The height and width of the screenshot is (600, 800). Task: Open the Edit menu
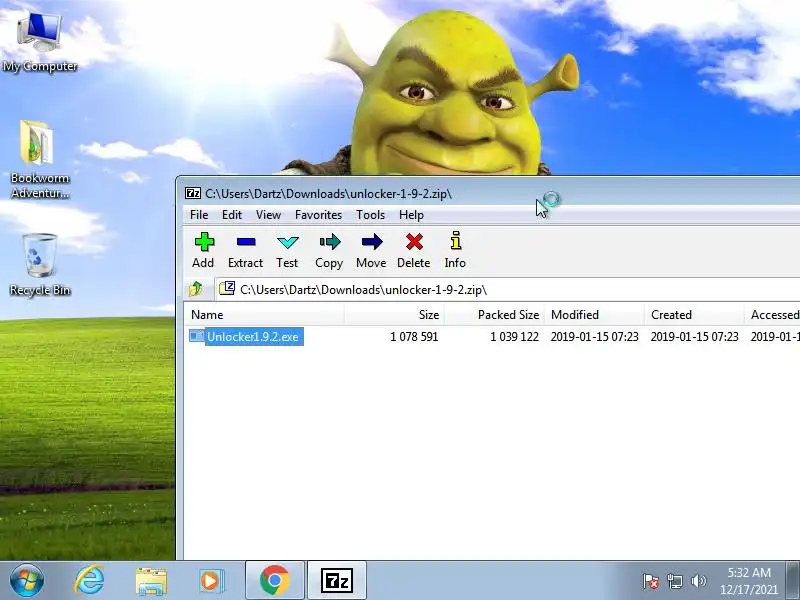click(x=232, y=215)
